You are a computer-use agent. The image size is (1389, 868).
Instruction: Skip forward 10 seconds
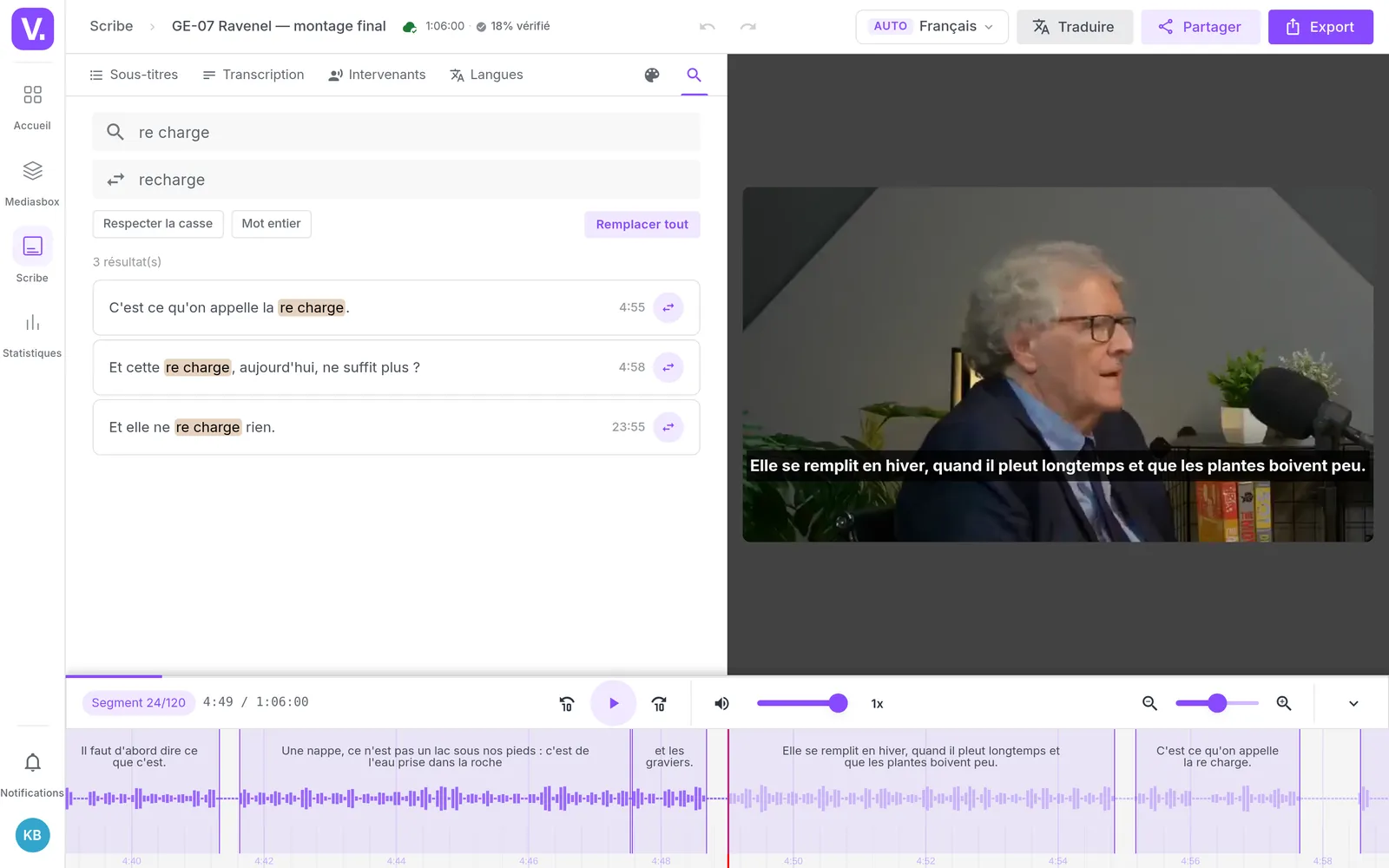point(659,704)
